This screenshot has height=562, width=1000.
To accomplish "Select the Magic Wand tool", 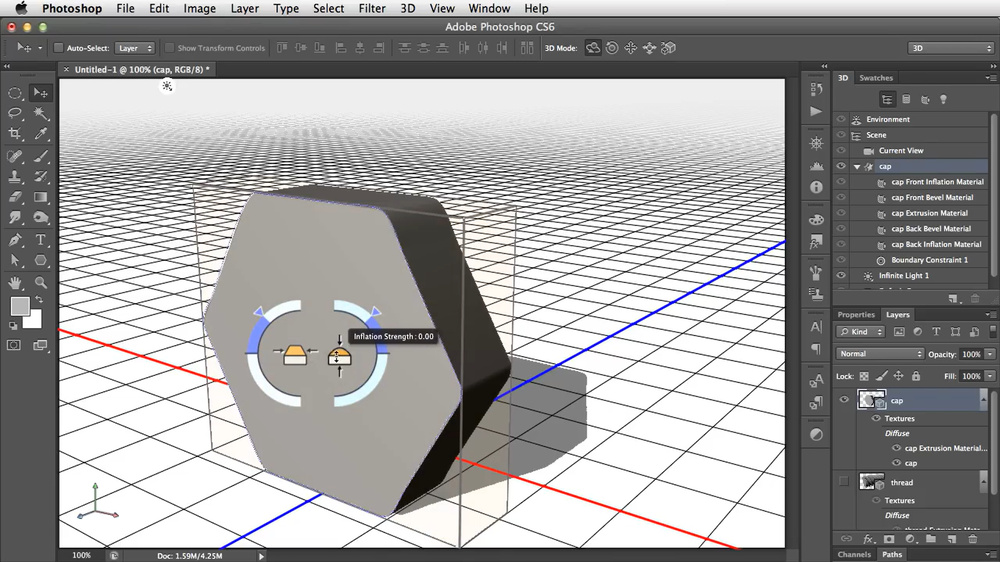I will click(41, 114).
